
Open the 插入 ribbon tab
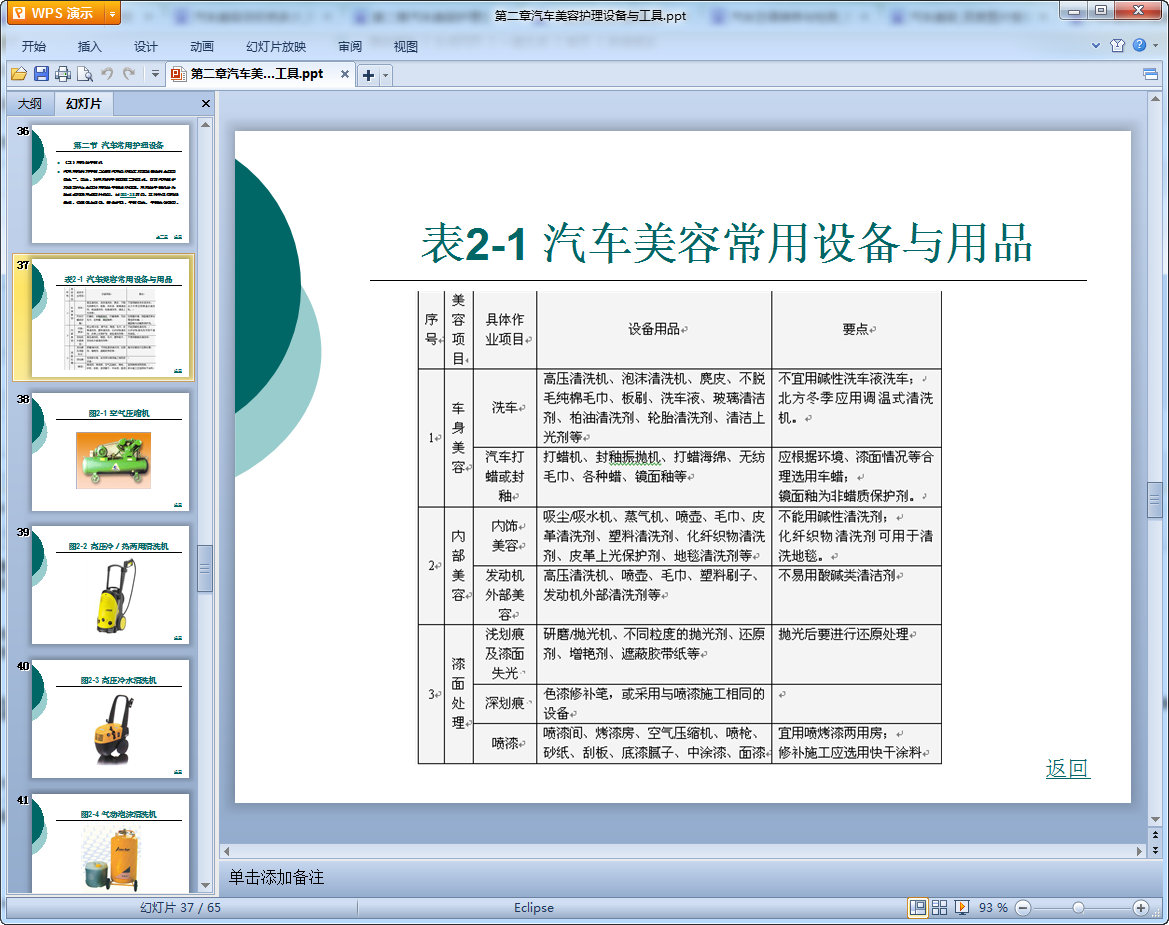[x=89, y=46]
